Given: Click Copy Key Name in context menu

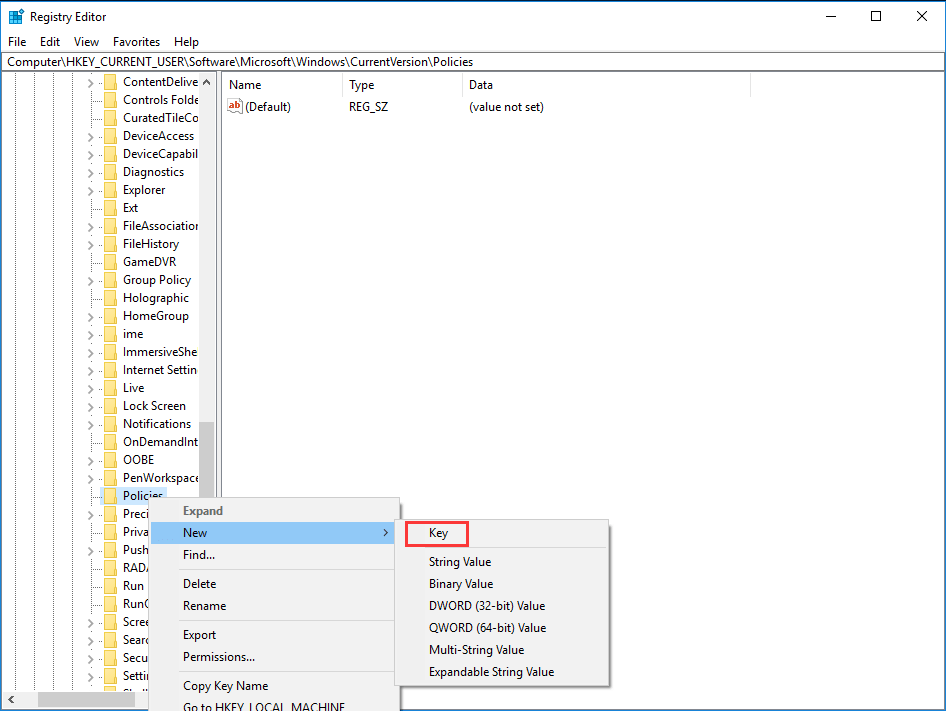Looking at the screenshot, I should coord(273,686).
